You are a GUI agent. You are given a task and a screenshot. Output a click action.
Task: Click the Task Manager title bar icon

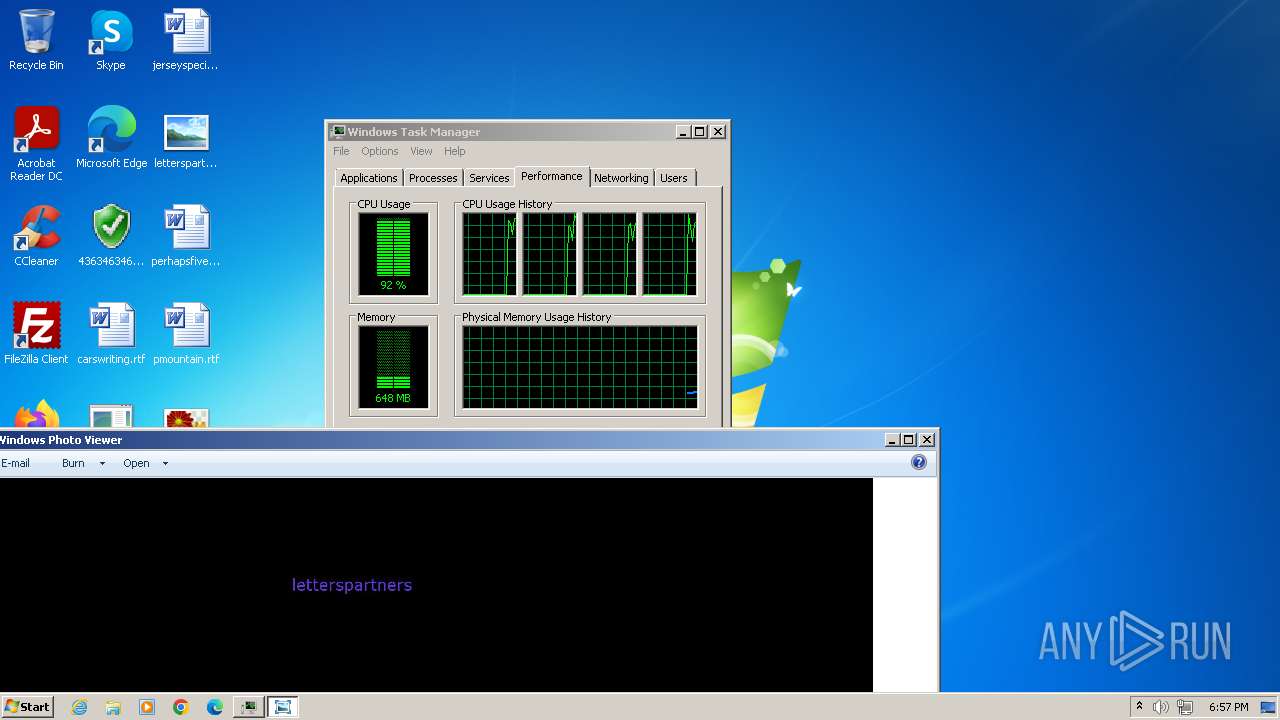pyautogui.click(x=338, y=131)
